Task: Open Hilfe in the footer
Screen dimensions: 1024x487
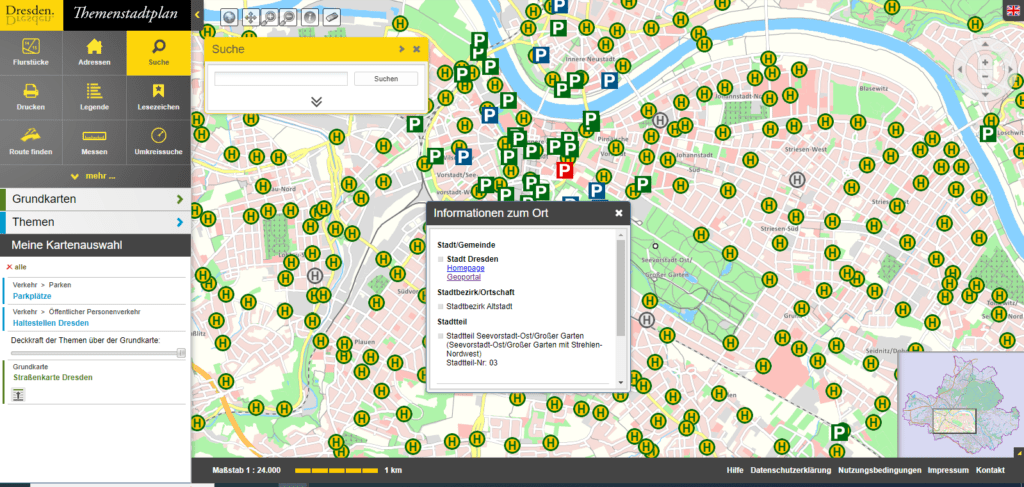Action: (735, 470)
